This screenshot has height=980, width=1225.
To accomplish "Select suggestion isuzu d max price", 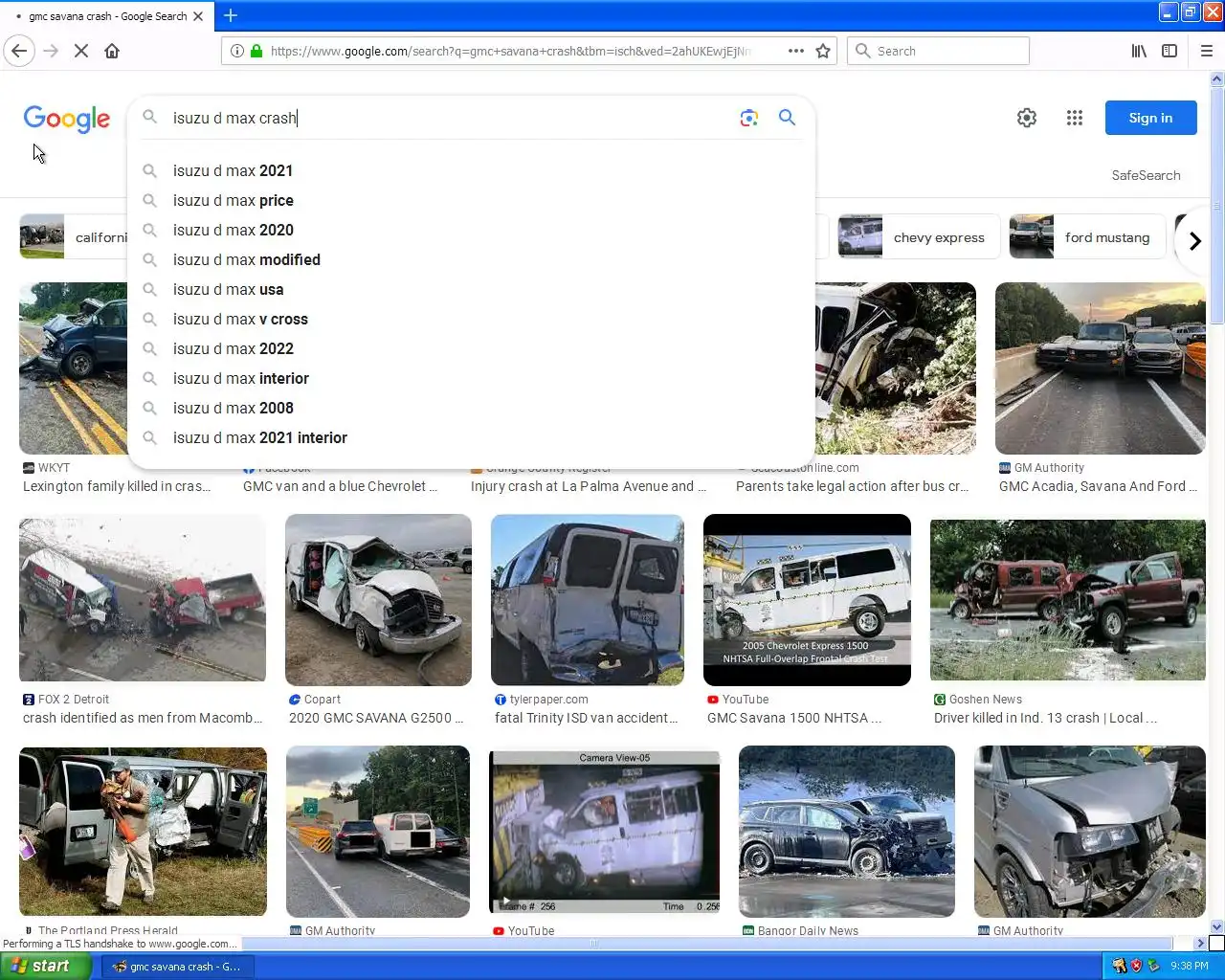I will click(x=471, y=200).
